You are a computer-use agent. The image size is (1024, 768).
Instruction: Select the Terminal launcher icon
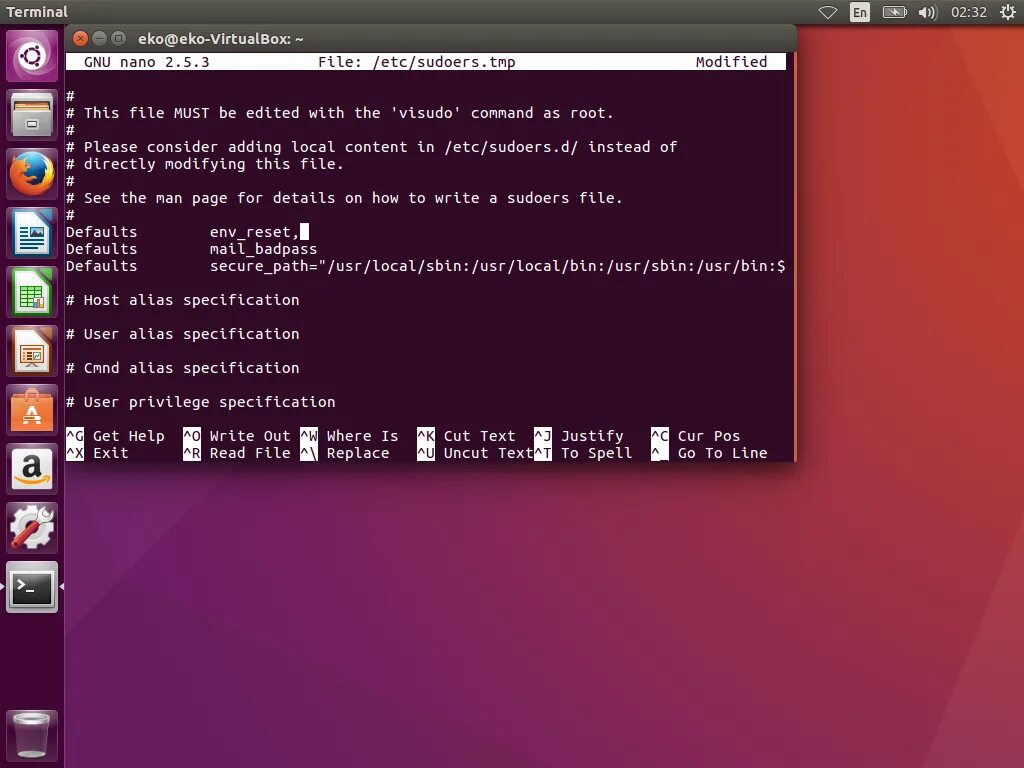click(32, 587)
